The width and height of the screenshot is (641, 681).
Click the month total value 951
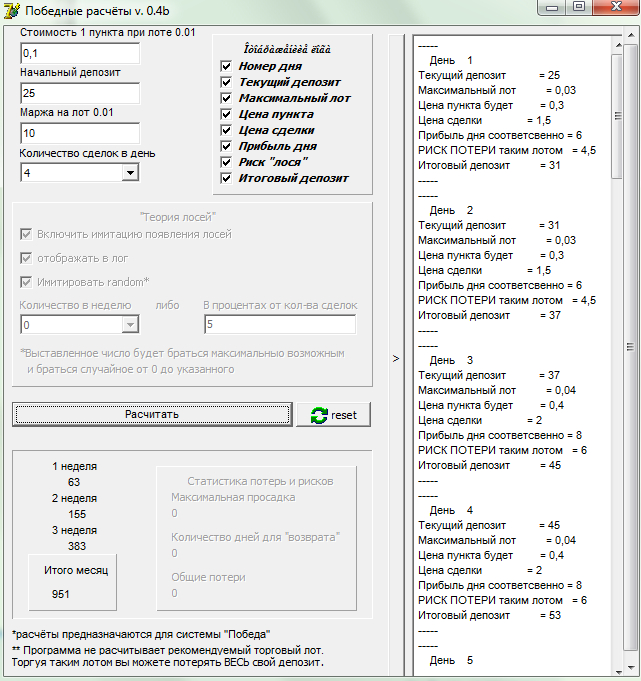coord(60,594)
